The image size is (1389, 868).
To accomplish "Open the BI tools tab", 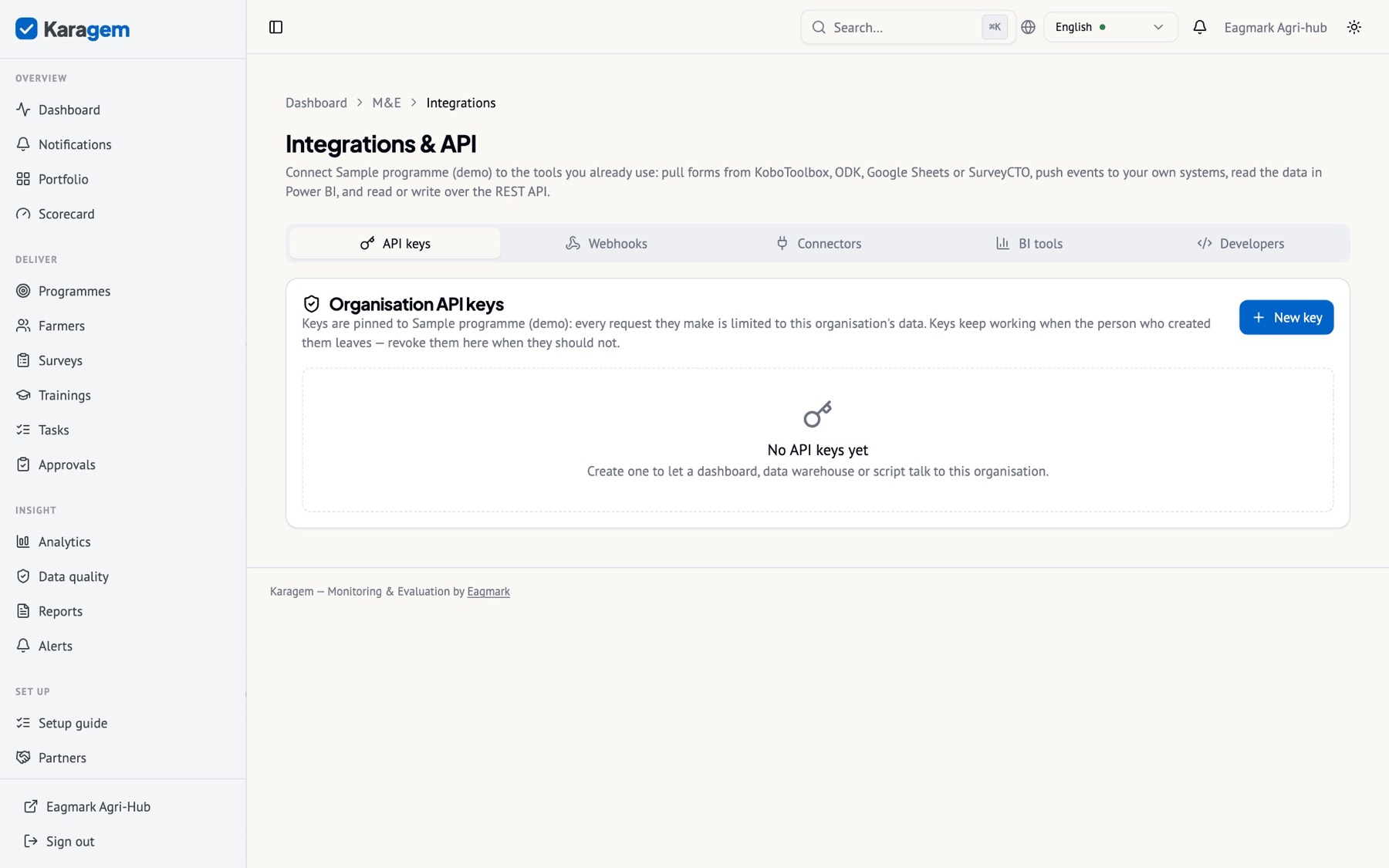I will pos(1029,243).
